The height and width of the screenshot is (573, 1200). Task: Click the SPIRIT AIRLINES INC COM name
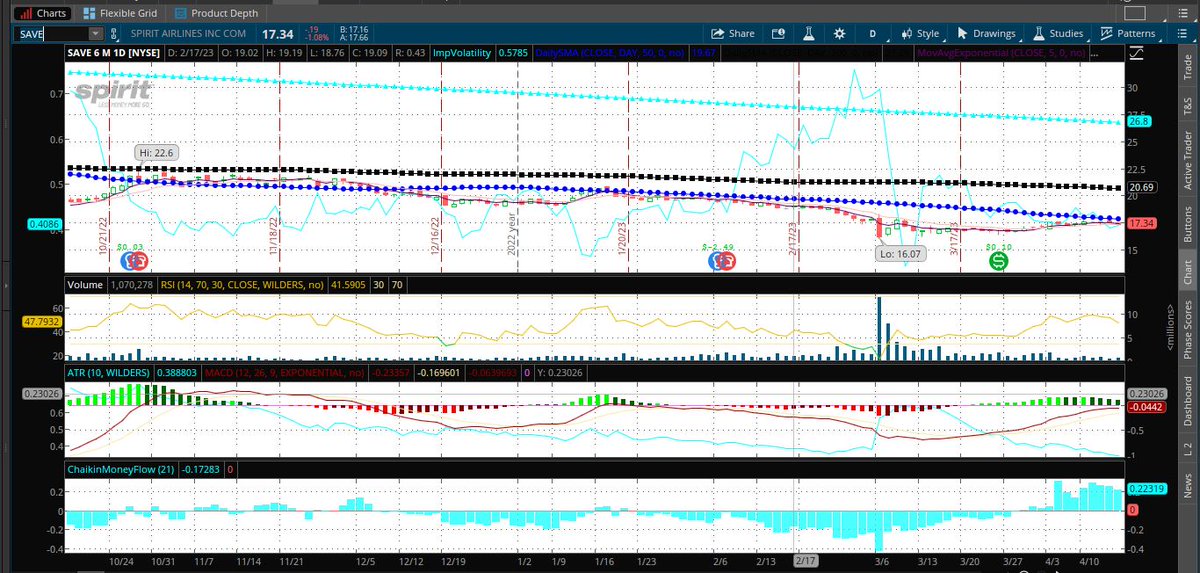(188, 34)
